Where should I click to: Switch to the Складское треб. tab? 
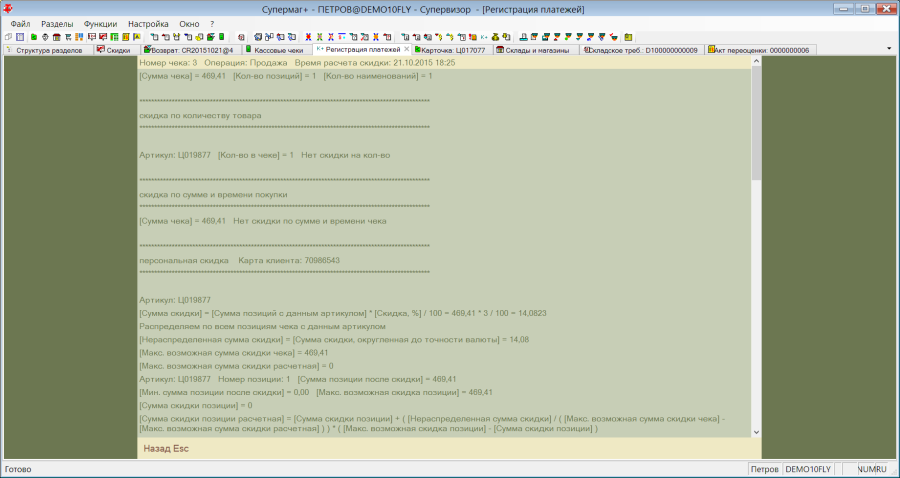click(642, 50)
